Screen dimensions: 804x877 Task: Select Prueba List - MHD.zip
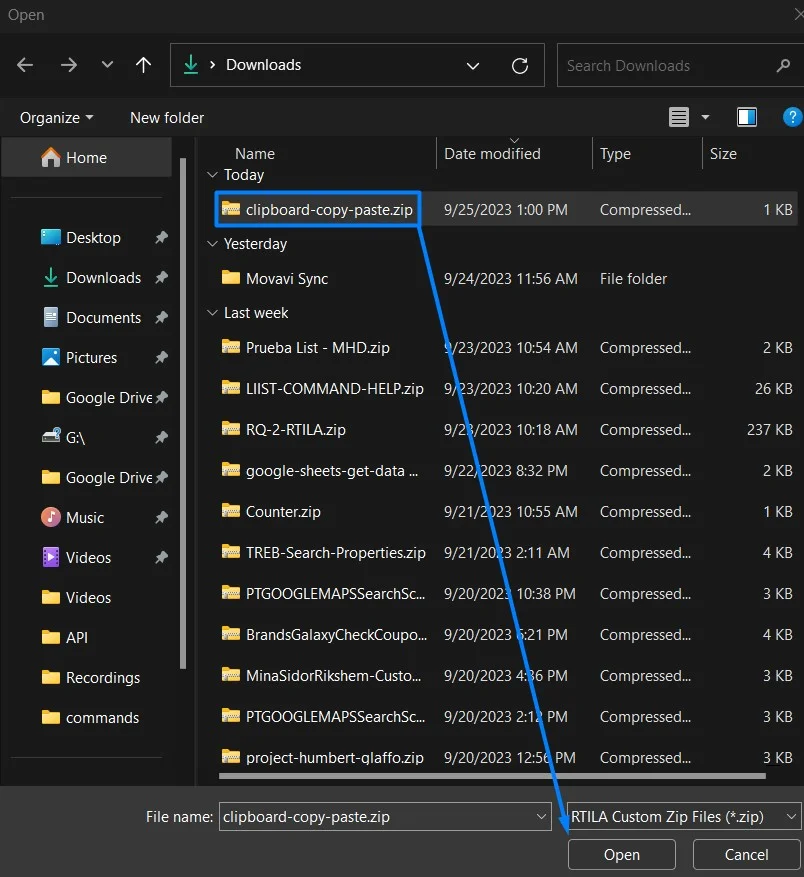tap(317, 347)
